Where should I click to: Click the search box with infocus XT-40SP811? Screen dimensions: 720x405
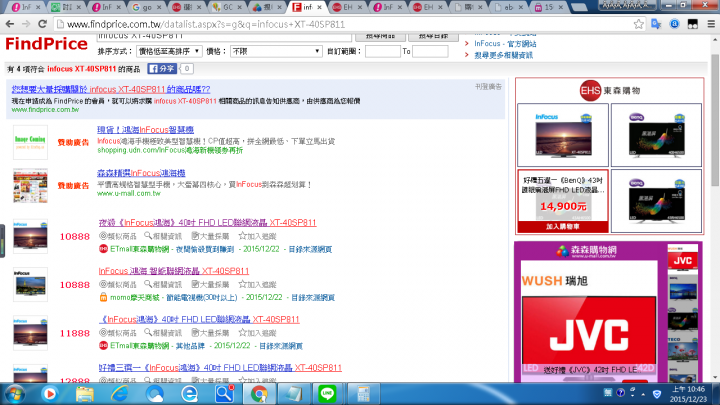(x=224, y=36)
